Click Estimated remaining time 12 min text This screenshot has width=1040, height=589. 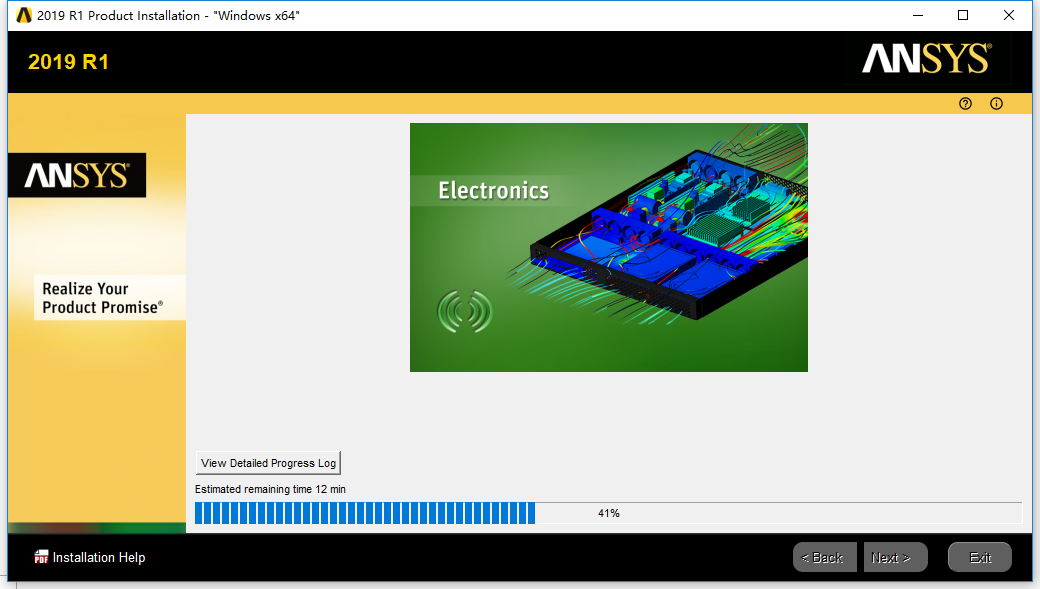coord(270,490)
